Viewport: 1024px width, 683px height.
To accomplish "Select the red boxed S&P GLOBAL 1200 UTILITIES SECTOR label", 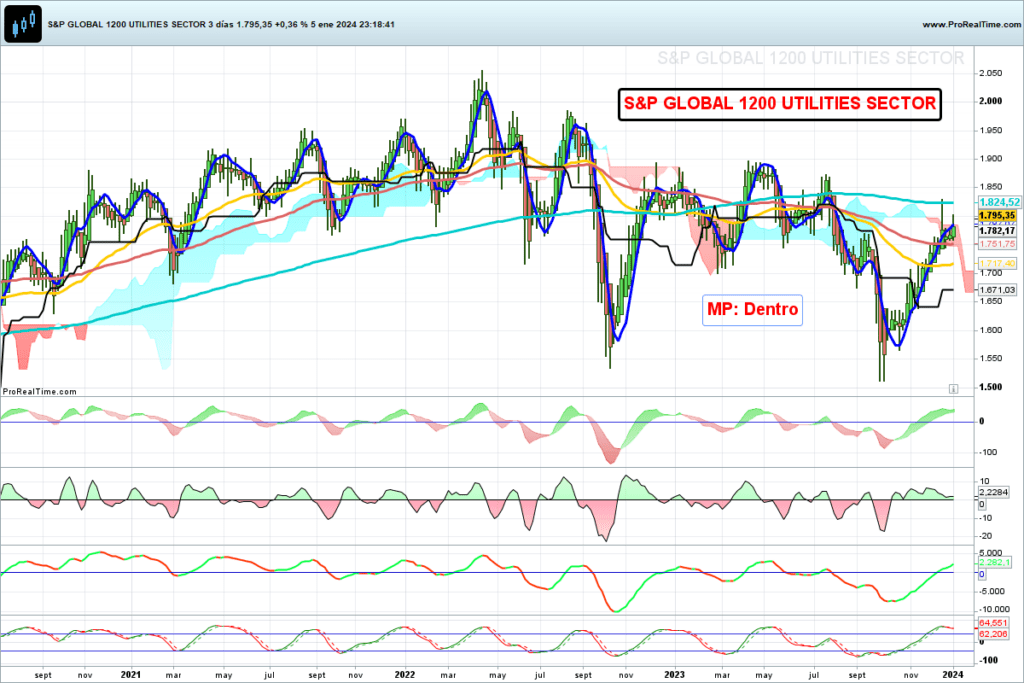I will pyautogui.click(x=780, y=104).
